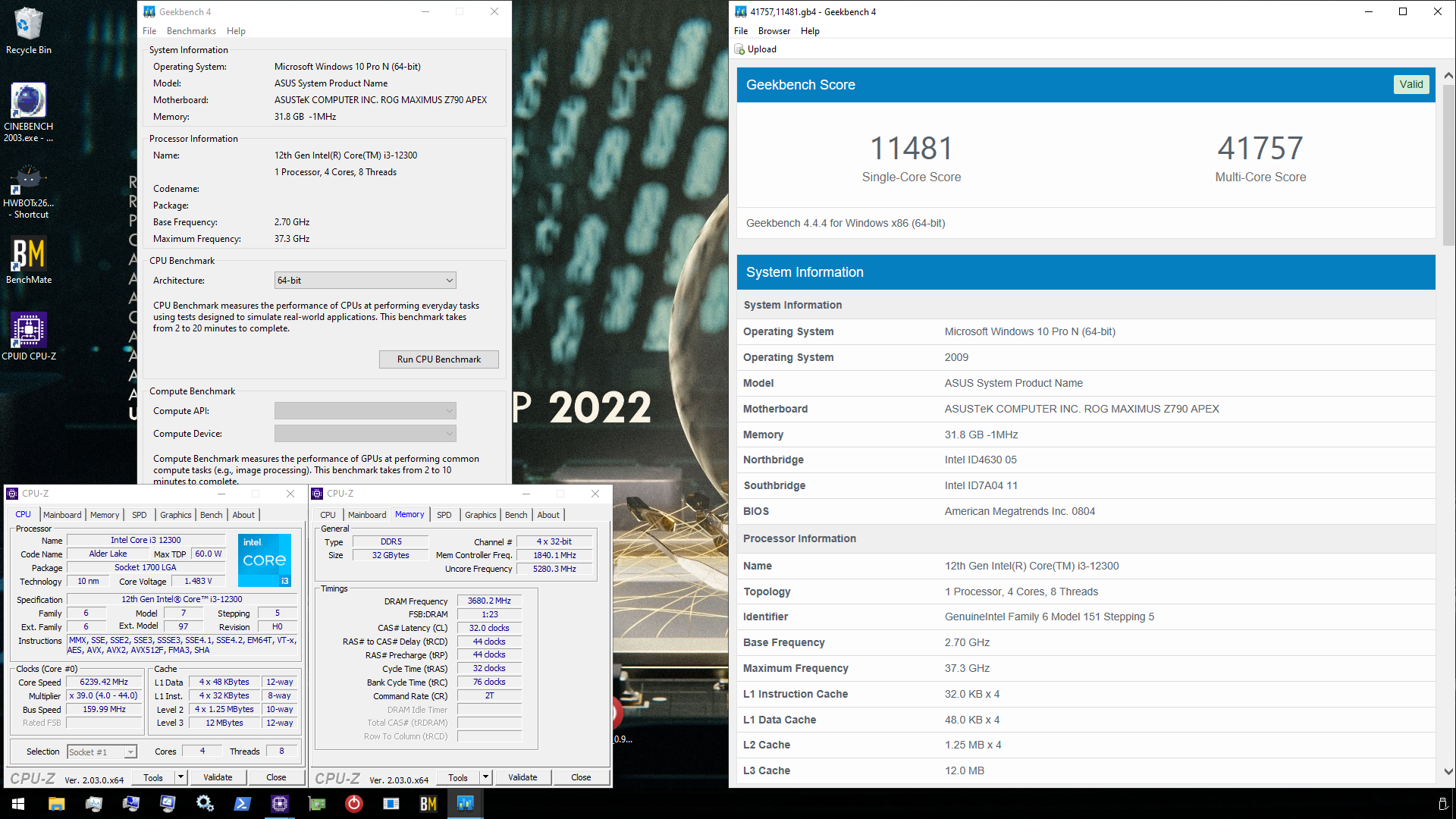Open the blue window app taskbar icon
Image resolution: width=1456 pixels, height=819 pixels.
(391, 803)
